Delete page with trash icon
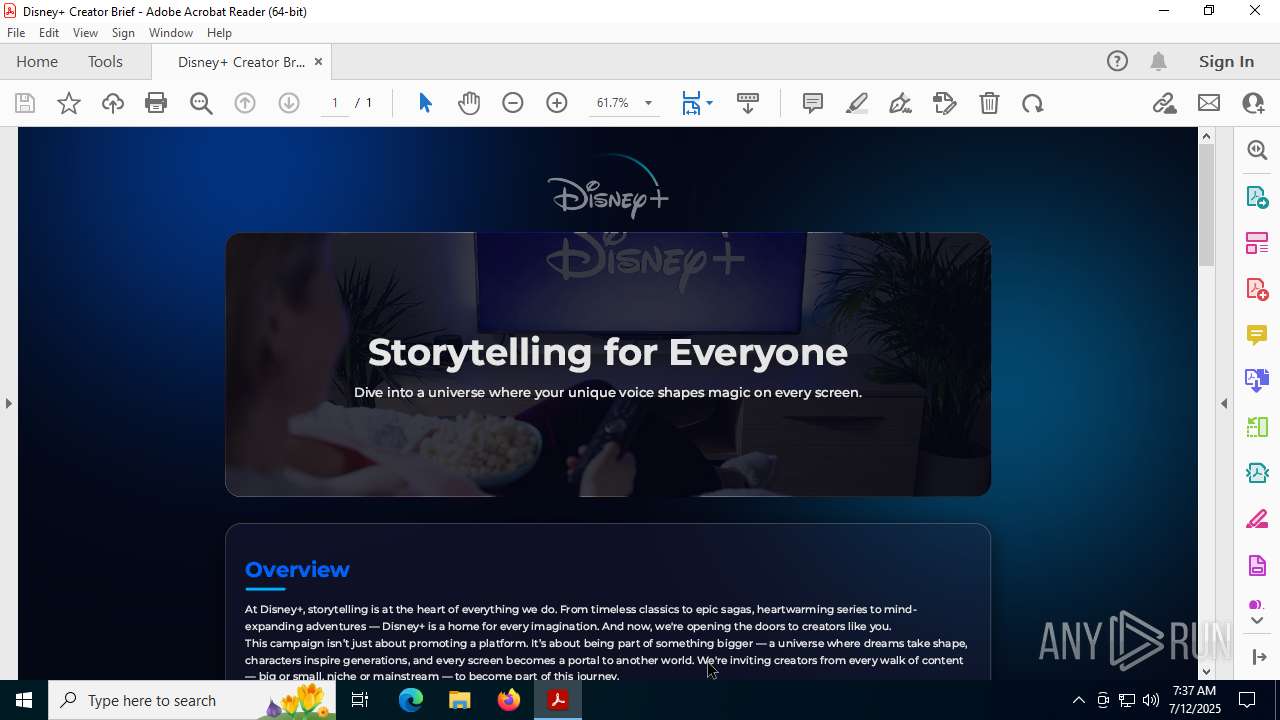Screen dimensions: 1280x720 (x=989, y=103)
